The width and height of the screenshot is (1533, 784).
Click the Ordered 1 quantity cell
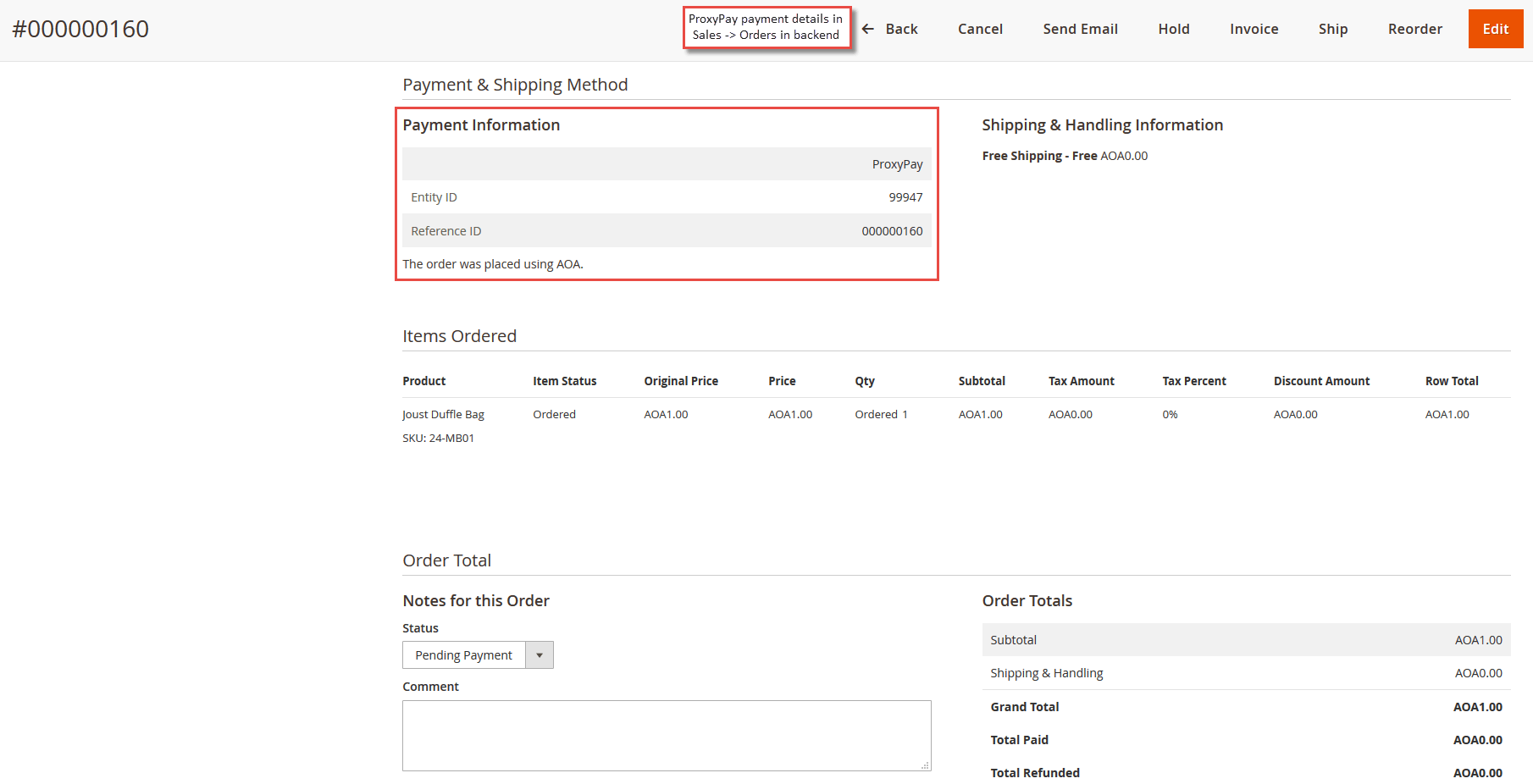point(881,414)
